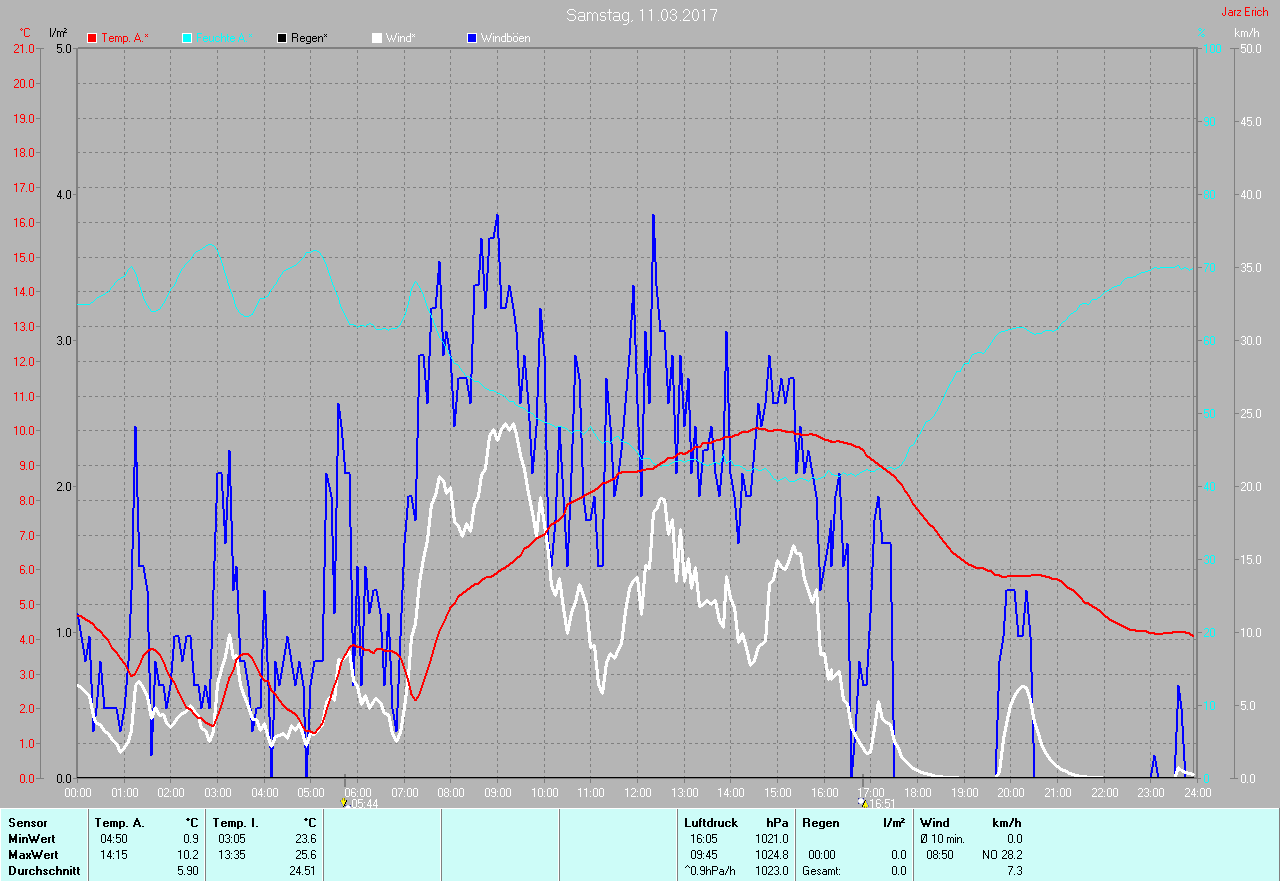Click the Sensor column header
Viewport: 1280px width, 881px height.
(28, 823)
